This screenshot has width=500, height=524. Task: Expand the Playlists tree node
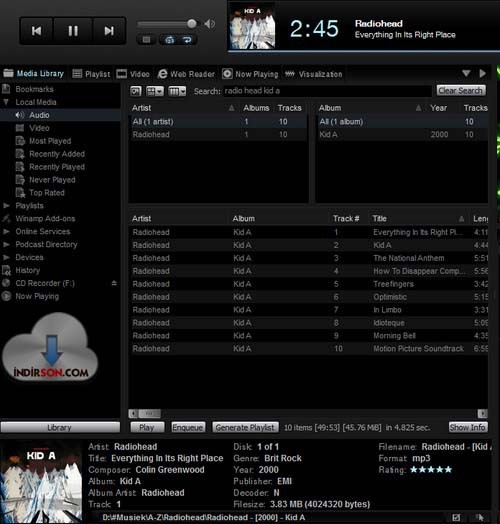point(6,206)
